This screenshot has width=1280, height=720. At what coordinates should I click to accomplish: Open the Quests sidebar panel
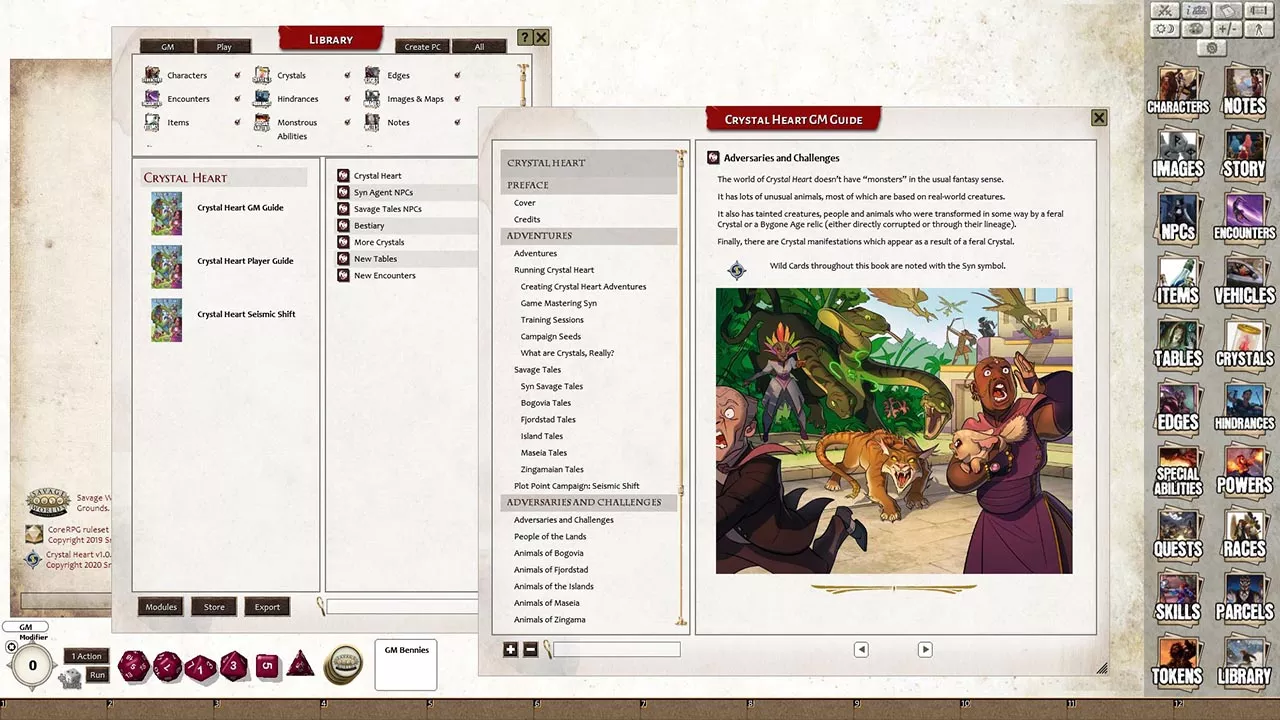pos(1178,533)
